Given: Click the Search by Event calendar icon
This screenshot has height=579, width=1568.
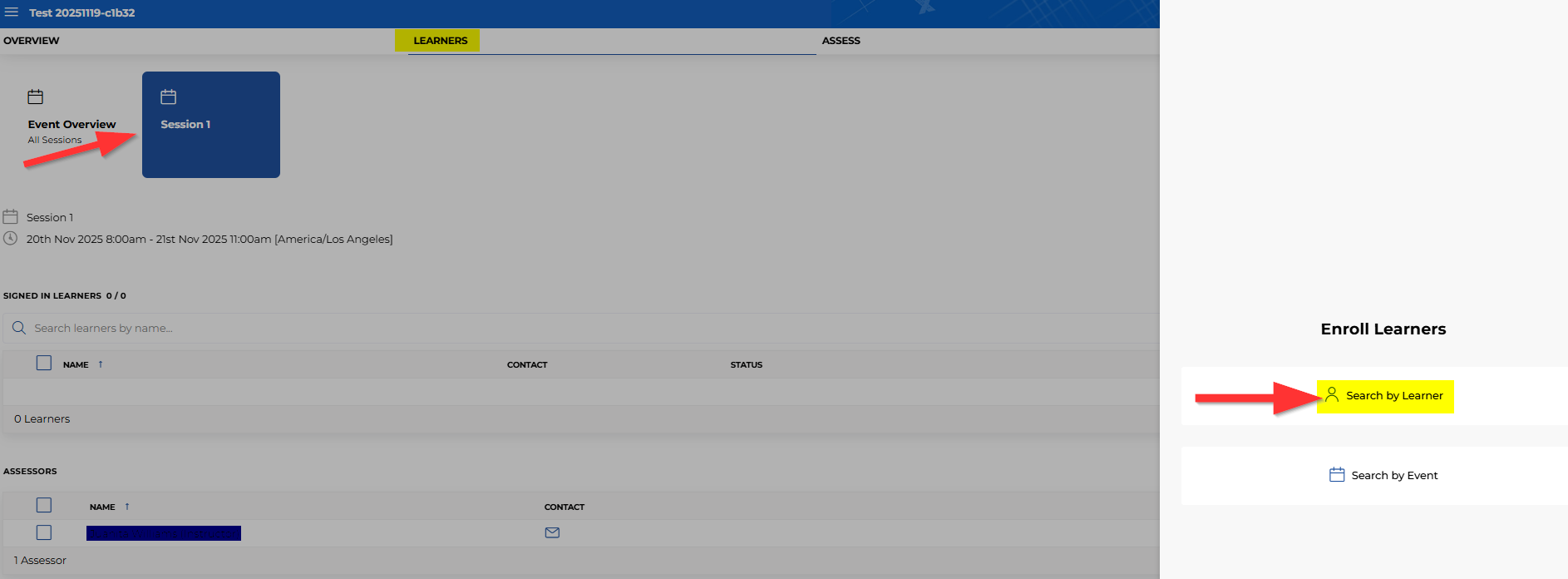Looking at the screenshot, I should pos(1337,475).
